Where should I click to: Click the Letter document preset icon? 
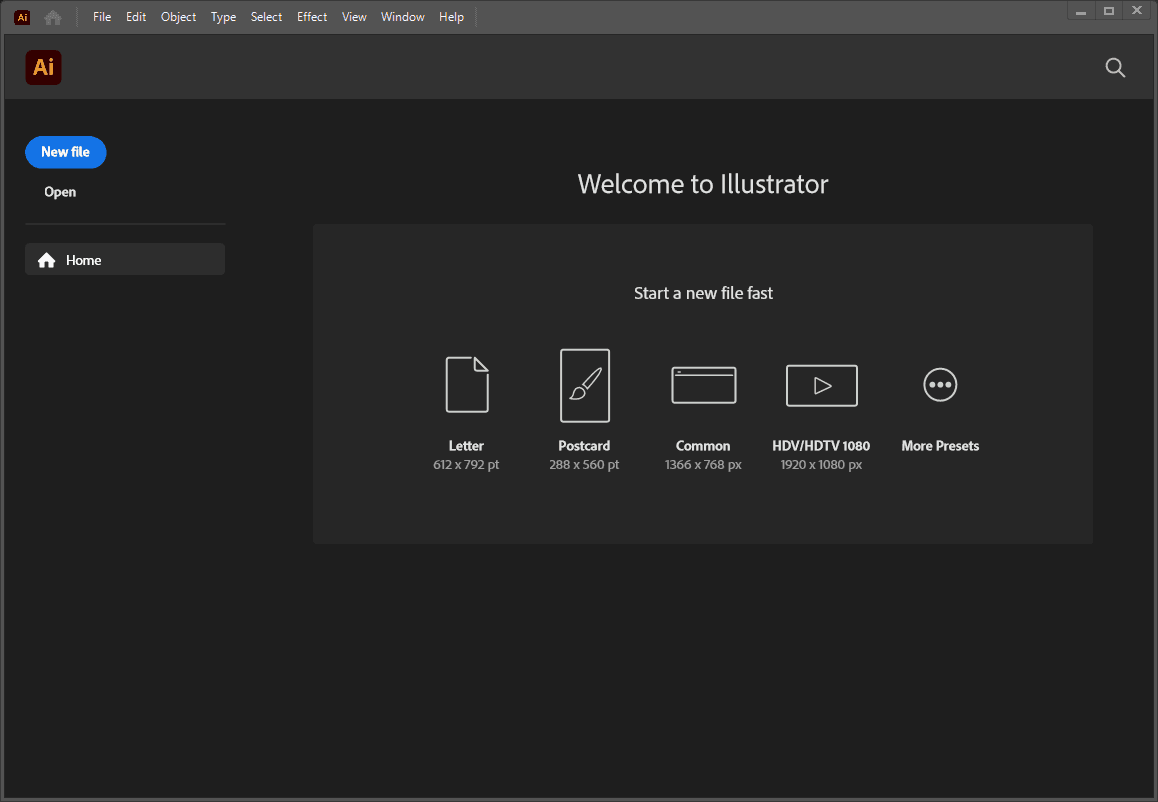[467, 385]
